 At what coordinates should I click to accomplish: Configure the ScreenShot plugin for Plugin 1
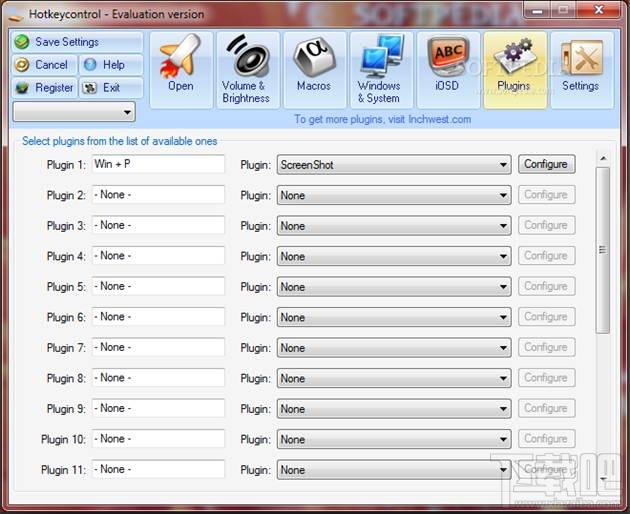[x=546, y=164]
